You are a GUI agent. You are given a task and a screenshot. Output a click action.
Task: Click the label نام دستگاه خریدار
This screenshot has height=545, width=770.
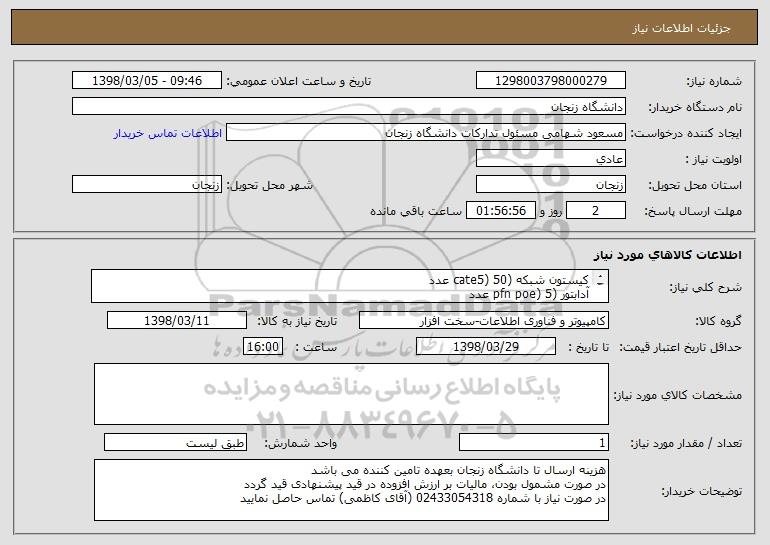tap(695, 107)
